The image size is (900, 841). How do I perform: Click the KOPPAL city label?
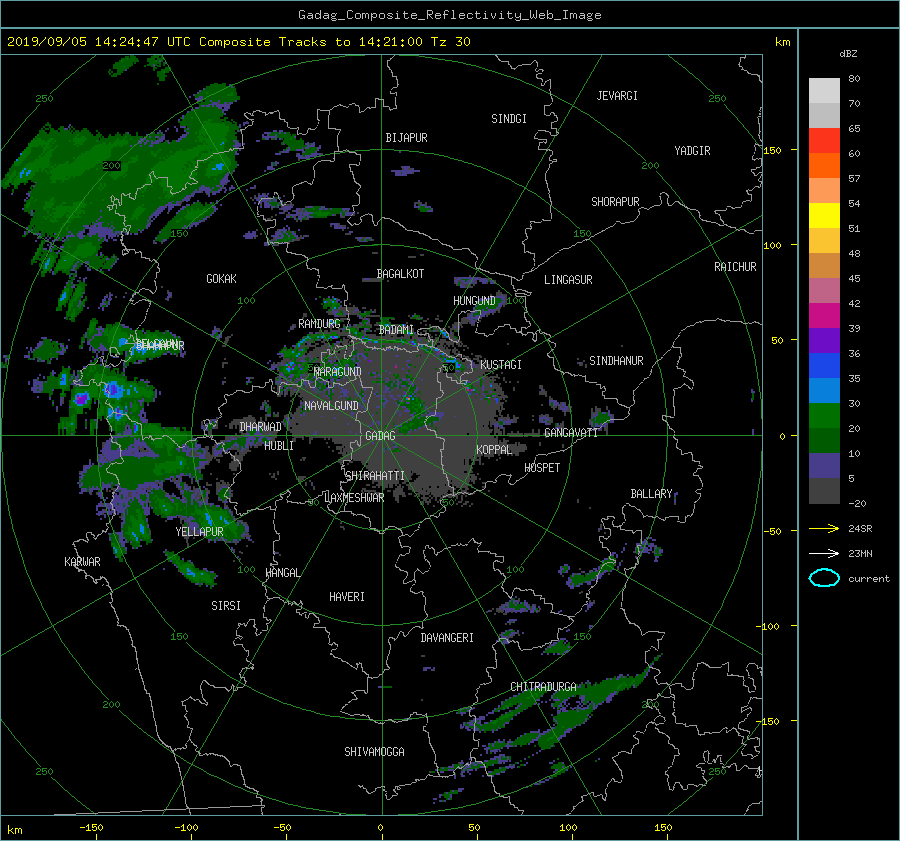(x=494, y=450)
